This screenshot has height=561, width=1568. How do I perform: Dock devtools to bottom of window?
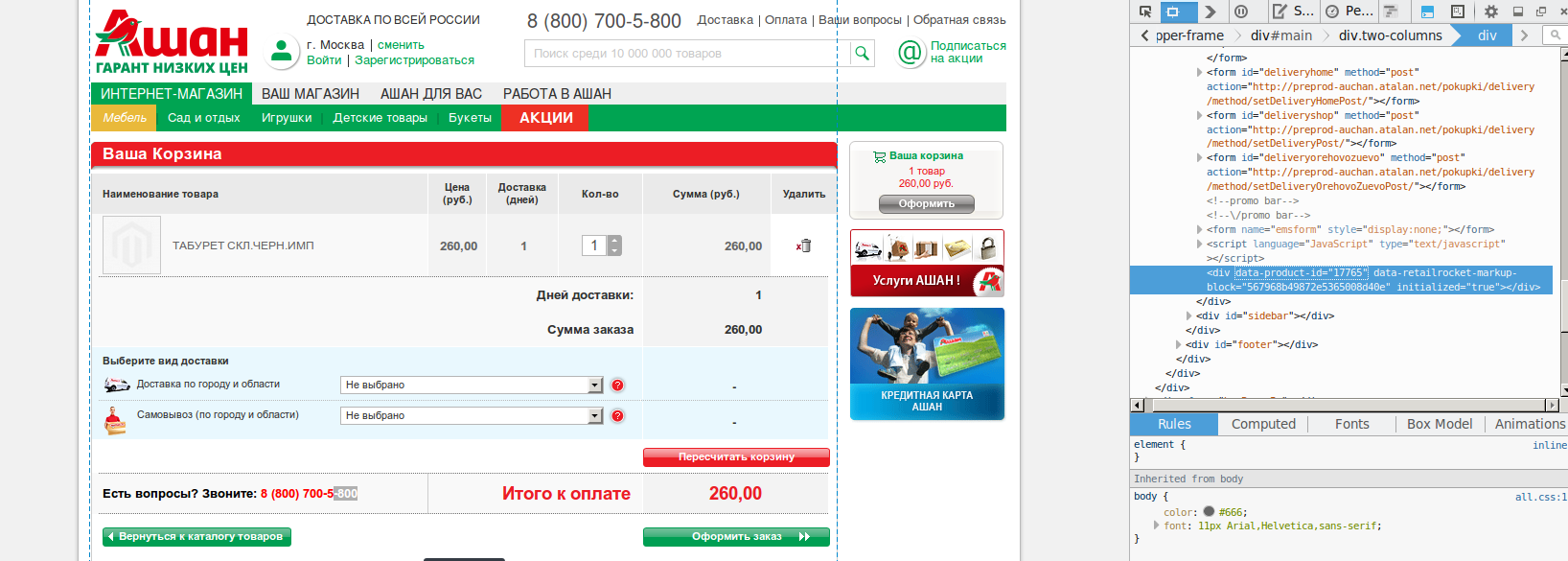click(1518, 12)
